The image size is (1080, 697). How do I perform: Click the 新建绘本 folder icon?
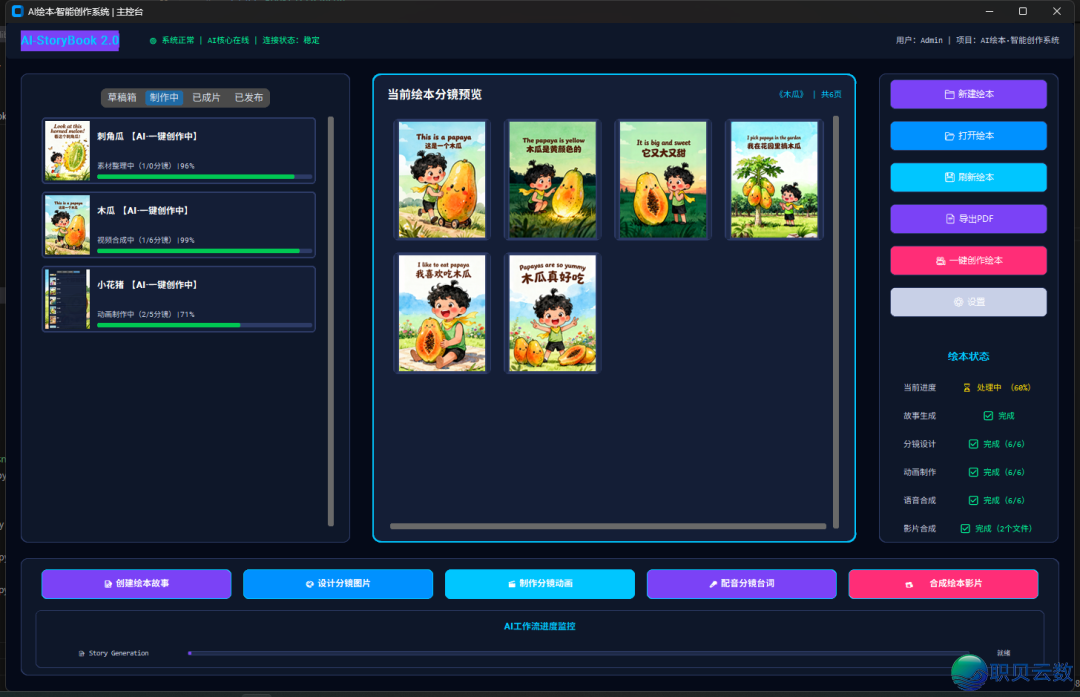(x=949, y=94)
